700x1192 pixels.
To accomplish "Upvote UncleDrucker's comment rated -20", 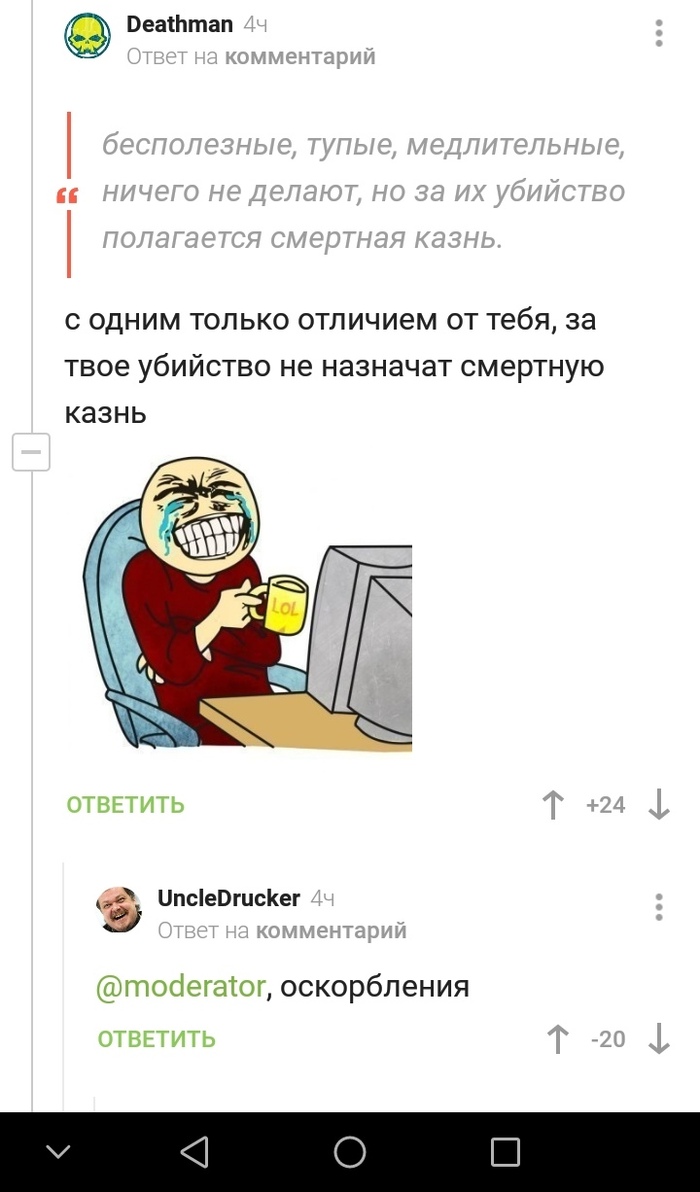I will (558, 1038).
